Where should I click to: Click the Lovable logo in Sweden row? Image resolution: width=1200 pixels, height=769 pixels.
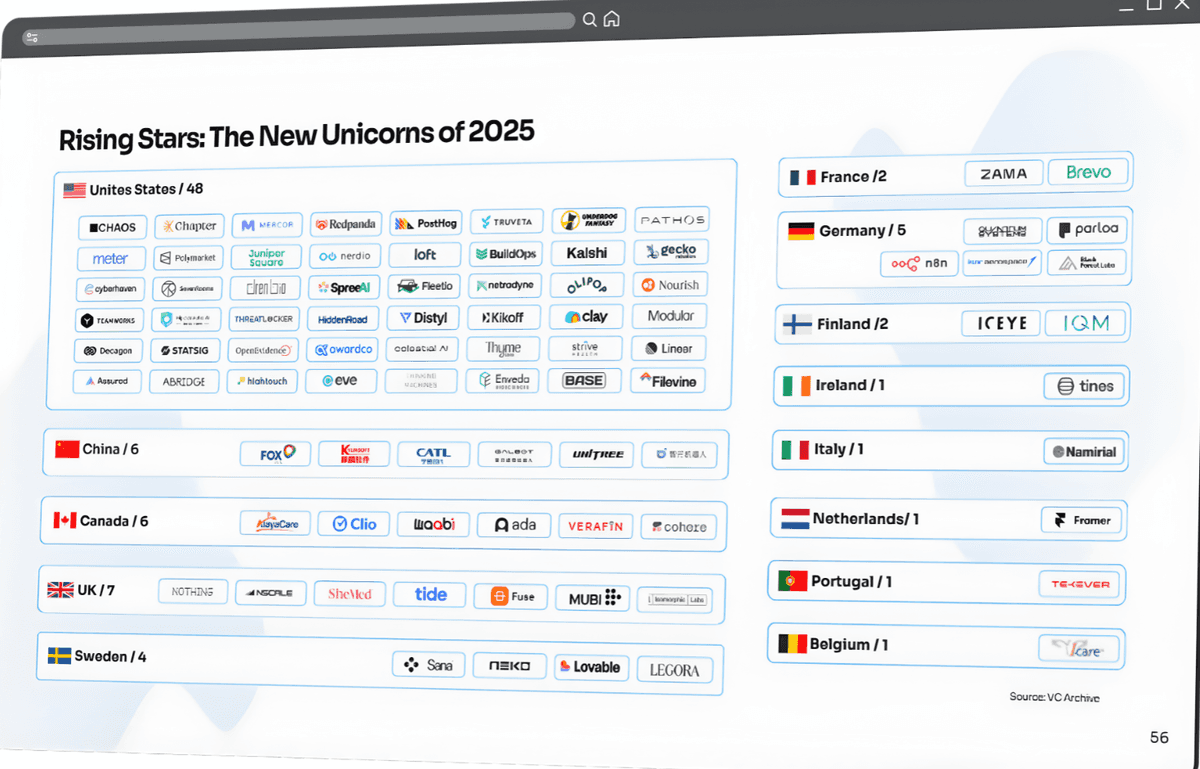(x=590, y=667)
